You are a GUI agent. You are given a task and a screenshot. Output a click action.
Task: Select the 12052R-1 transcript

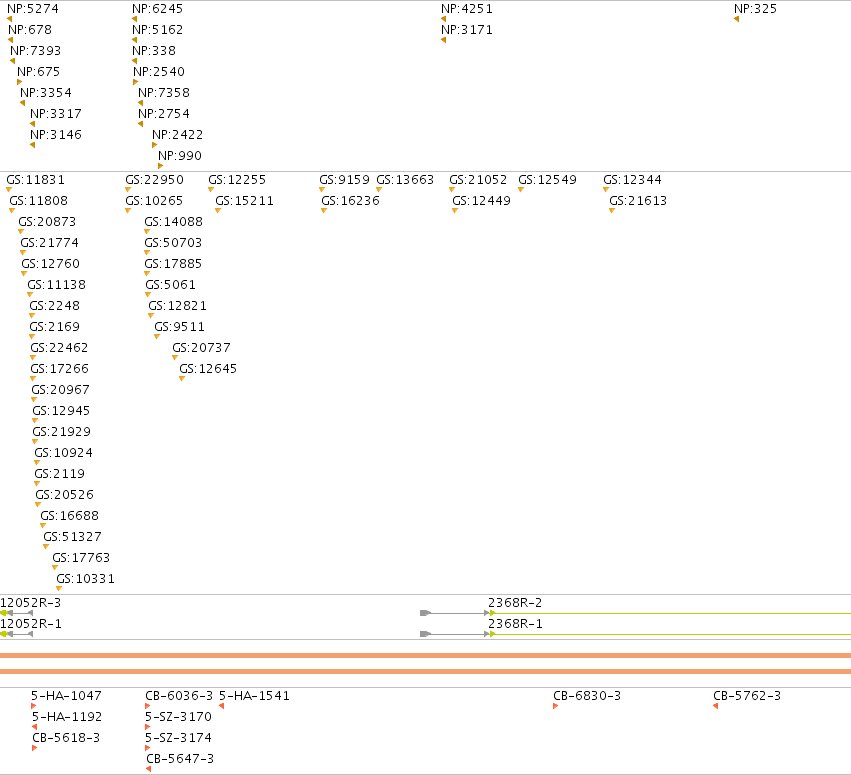pos(31,624)
